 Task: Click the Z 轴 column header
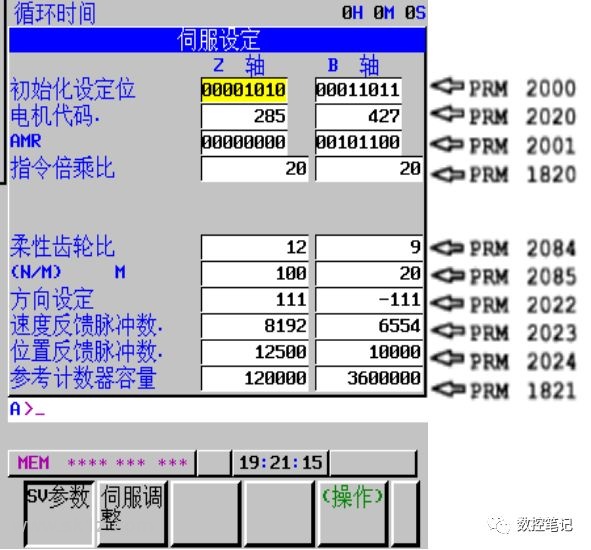click(239, 66)
